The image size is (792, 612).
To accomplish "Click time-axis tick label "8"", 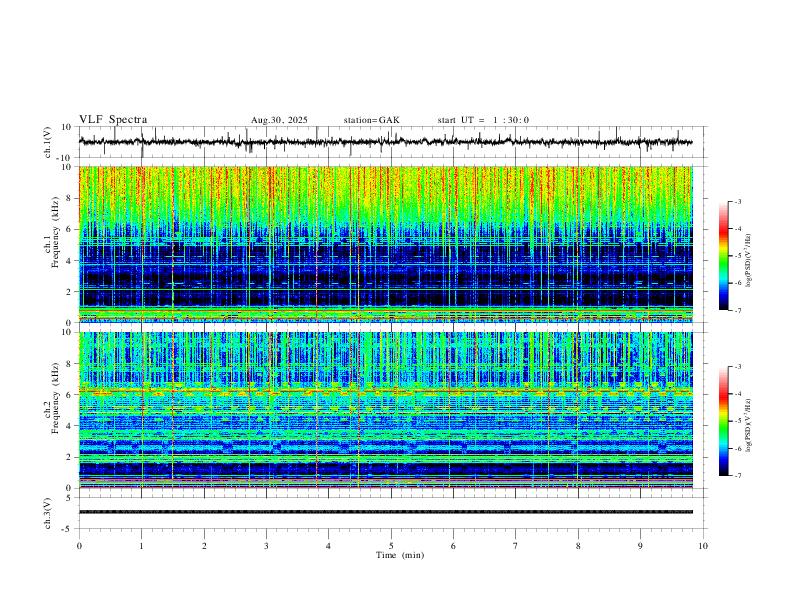I will pos(578,546).
